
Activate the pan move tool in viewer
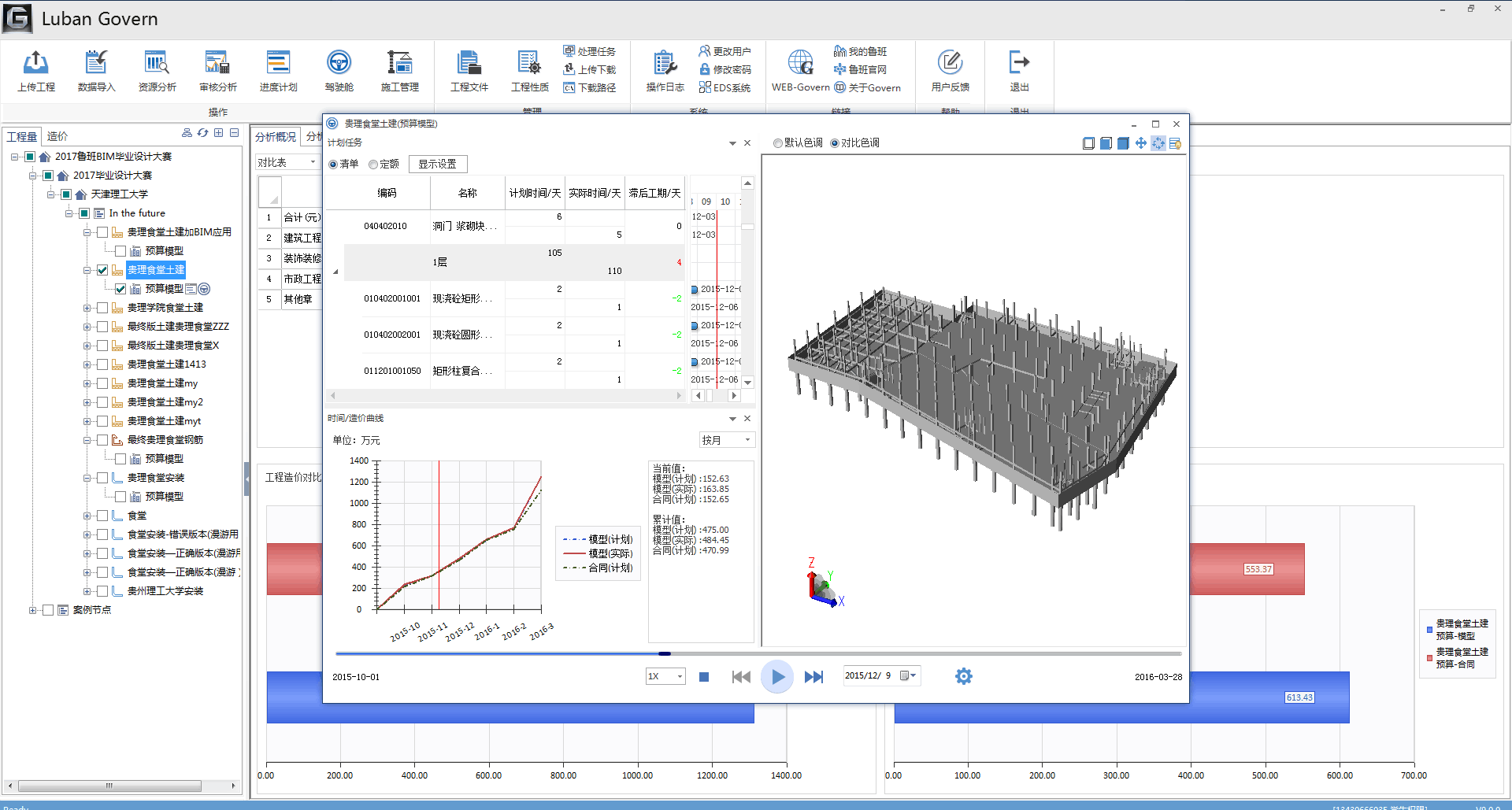pyautogui.click(x=1140, y=143)
